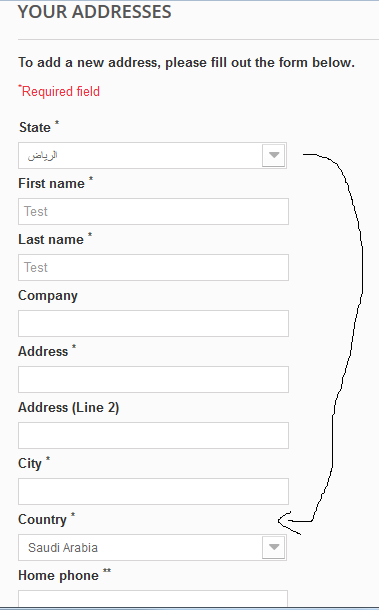
Task: Click the Your Addresses heading
Action: pyautogui.click(x=95, y=12)
